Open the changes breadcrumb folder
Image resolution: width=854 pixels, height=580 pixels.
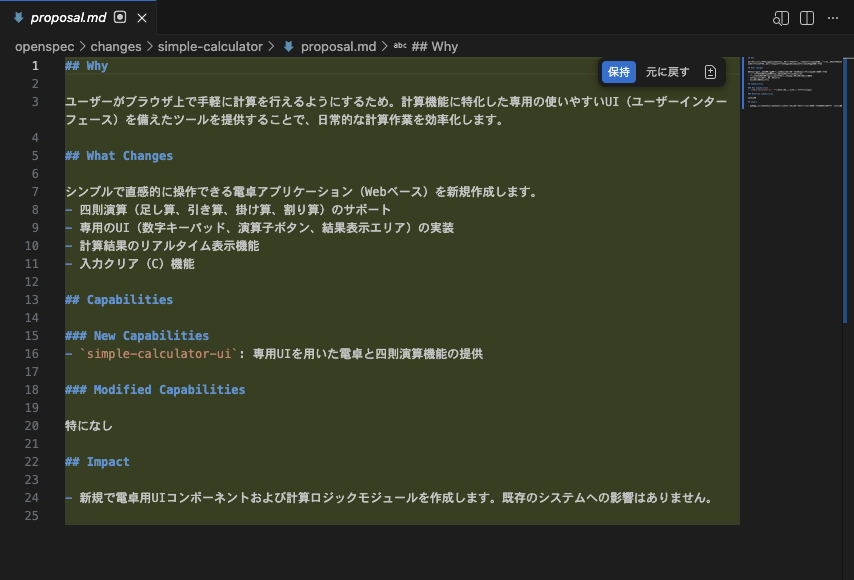[x=116, y=47]
